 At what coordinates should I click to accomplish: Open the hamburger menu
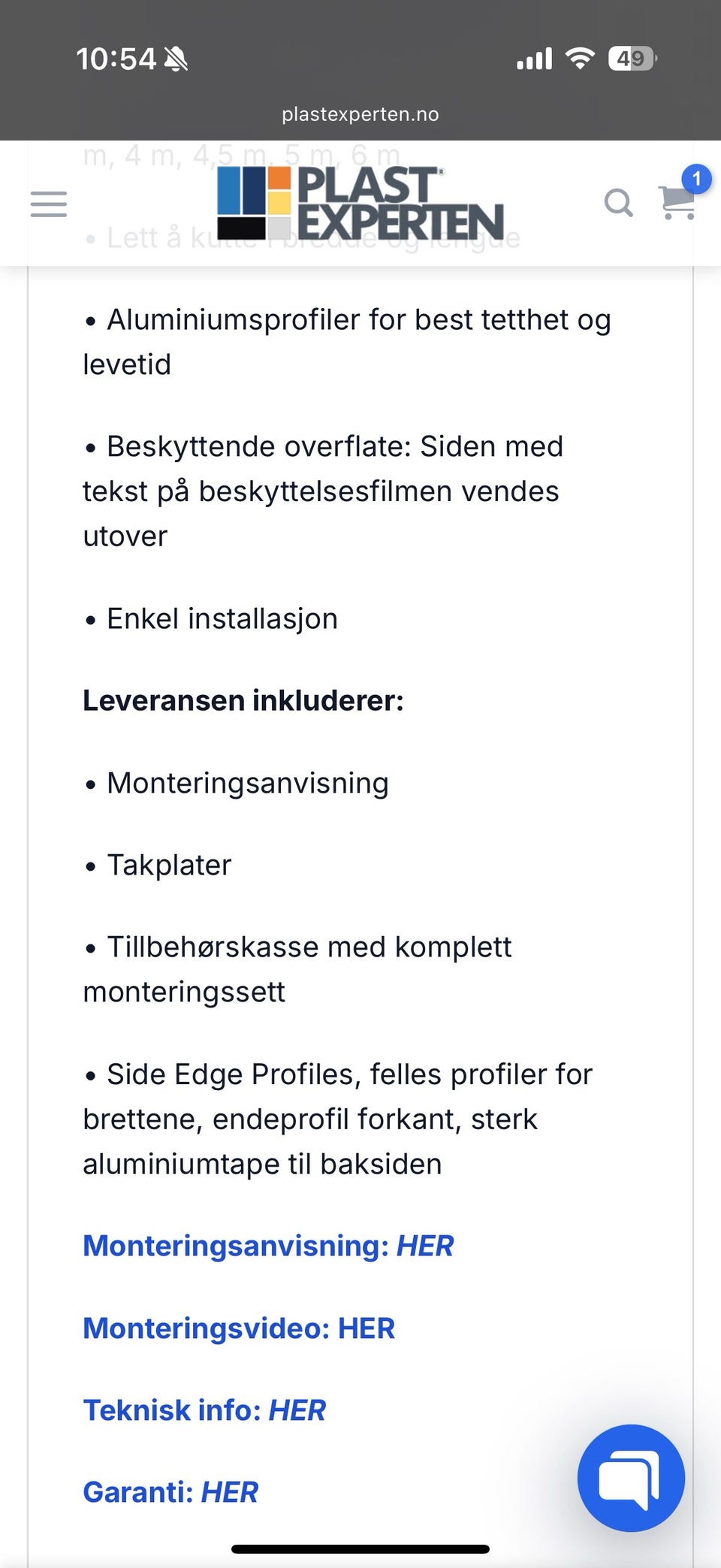click(49, 204)
